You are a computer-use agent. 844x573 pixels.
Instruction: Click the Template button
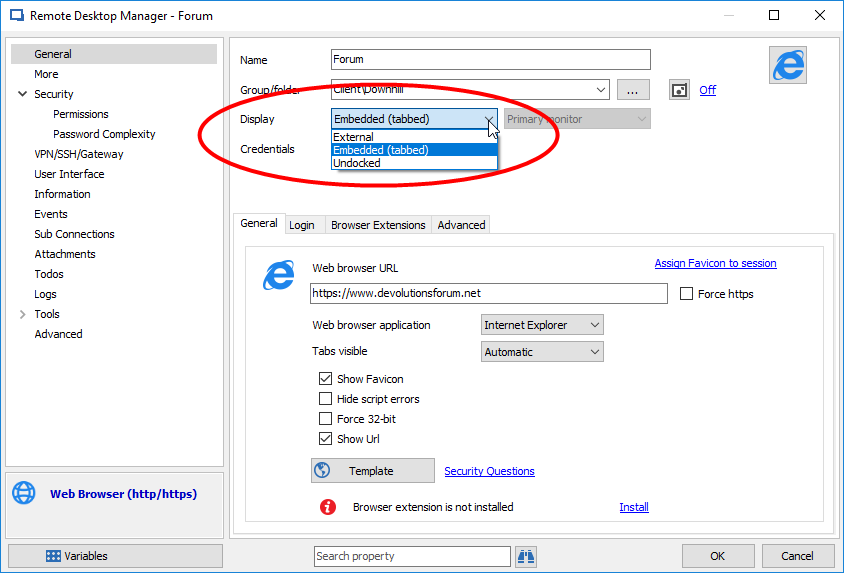pos(372,471)
